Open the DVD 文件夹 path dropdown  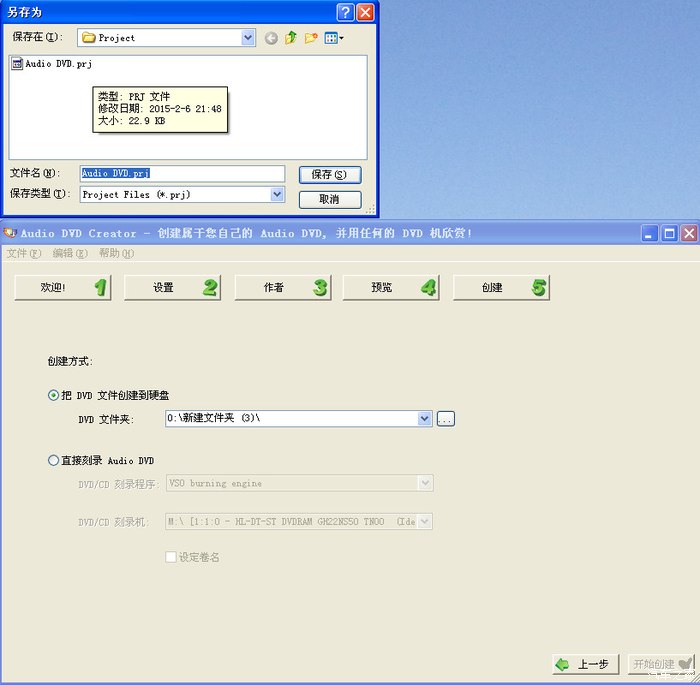click(x=425, y=418)
